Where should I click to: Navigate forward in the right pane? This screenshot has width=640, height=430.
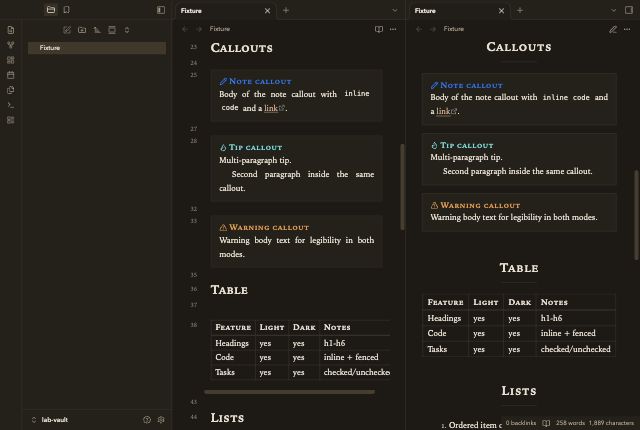433,29
